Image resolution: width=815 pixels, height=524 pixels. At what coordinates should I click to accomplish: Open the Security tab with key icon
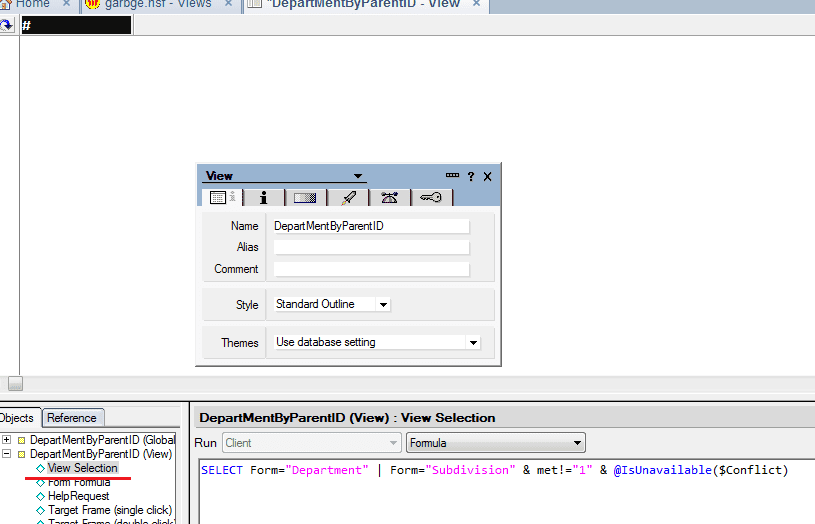pos(431,198)
